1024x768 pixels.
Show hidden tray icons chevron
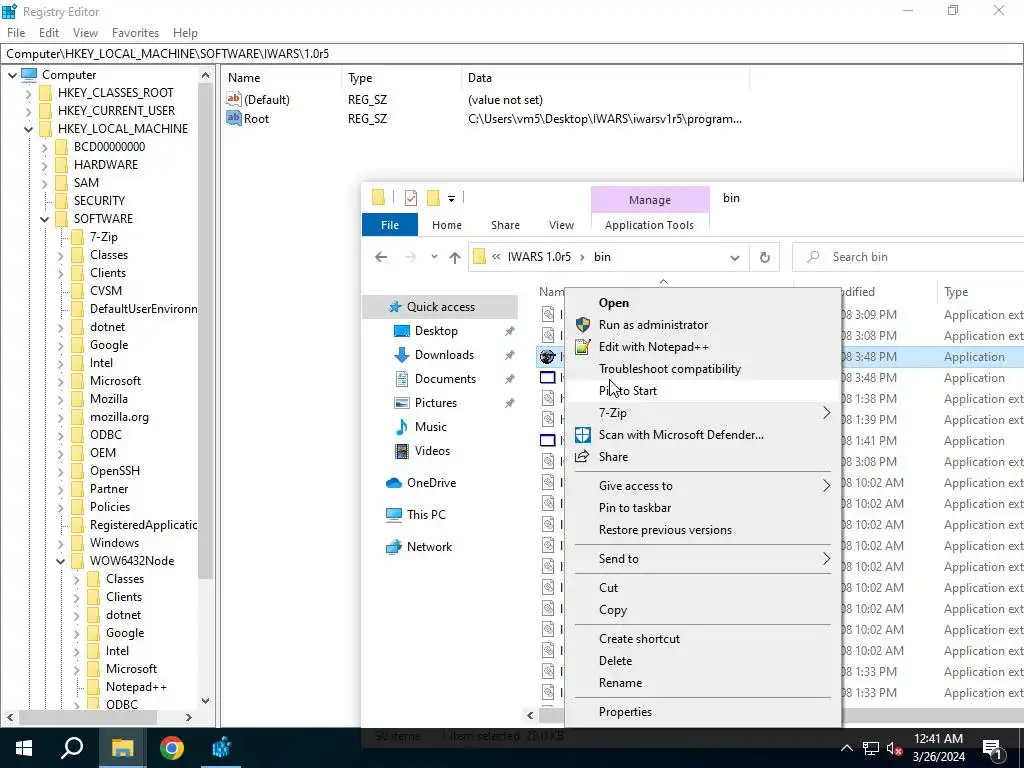coord(846,748)
